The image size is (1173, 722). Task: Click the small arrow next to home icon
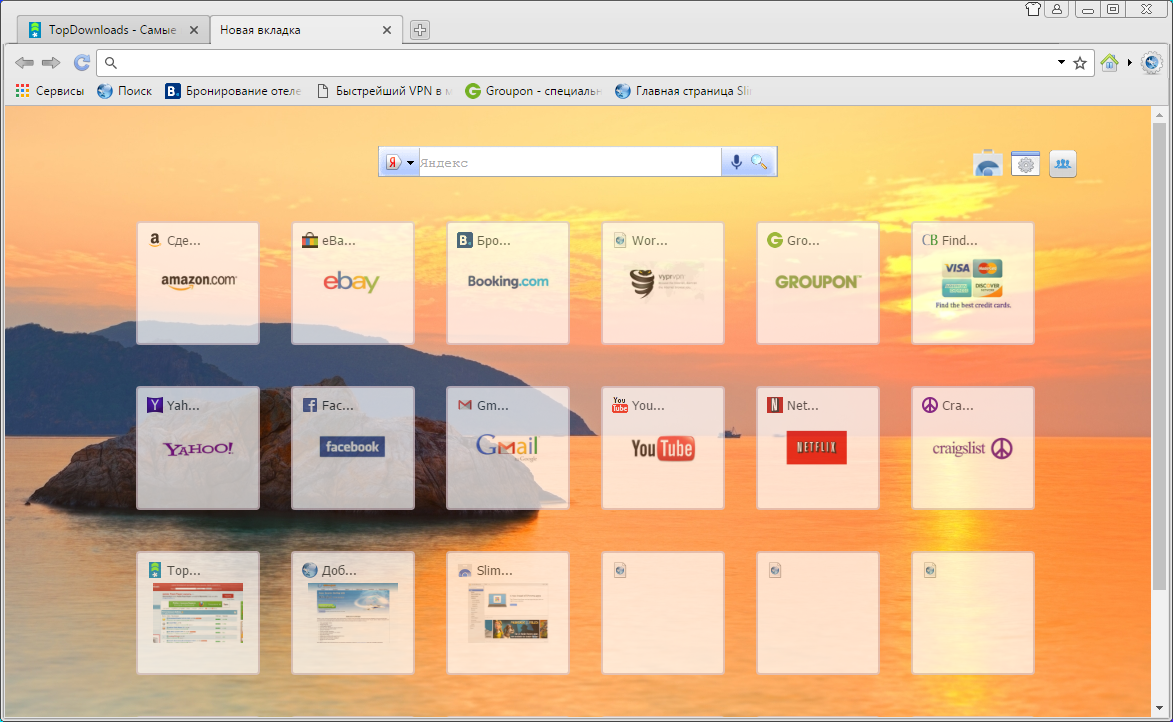(x=1130, y=62)
